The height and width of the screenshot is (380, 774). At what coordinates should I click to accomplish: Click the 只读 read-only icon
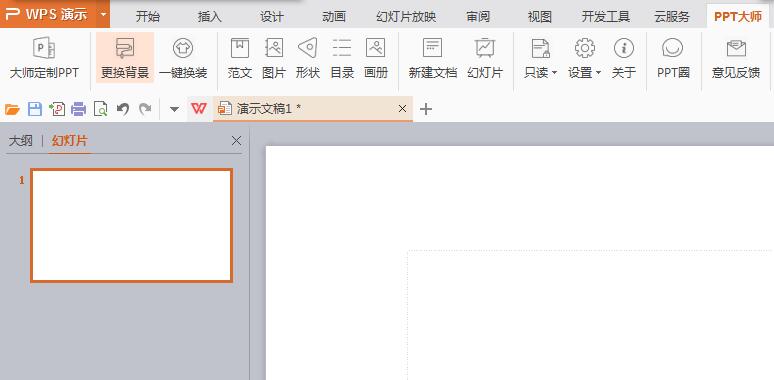pyautogui.click(x=541, y=48)
